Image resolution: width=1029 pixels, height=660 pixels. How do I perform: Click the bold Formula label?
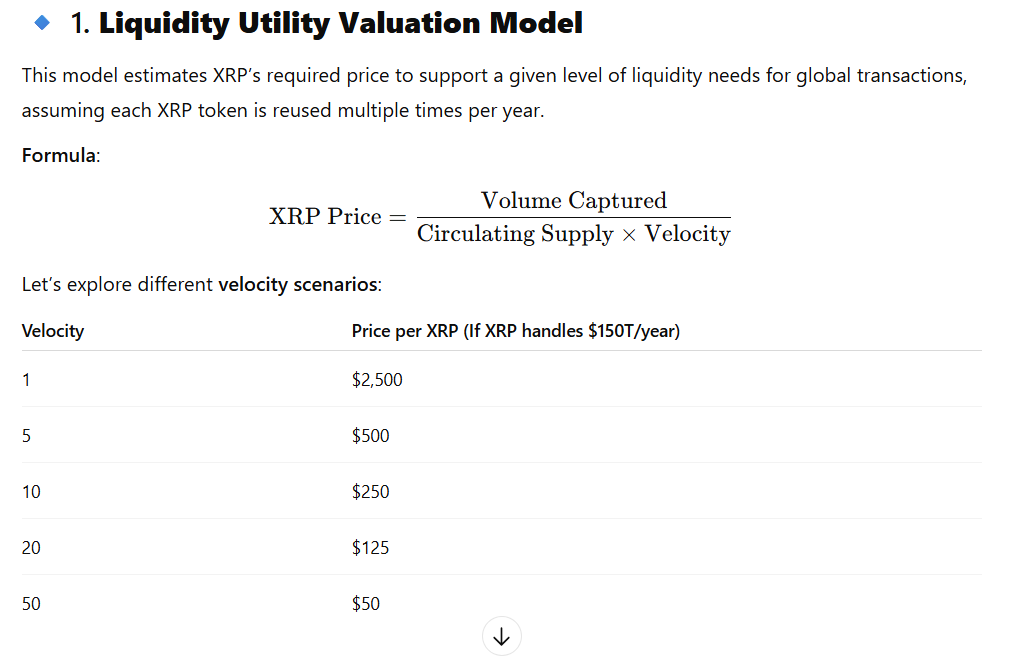tap(59, 156)
